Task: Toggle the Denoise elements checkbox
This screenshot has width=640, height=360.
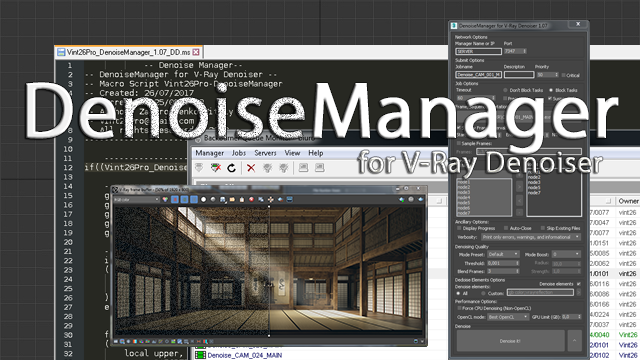Action: pos(578,284)
